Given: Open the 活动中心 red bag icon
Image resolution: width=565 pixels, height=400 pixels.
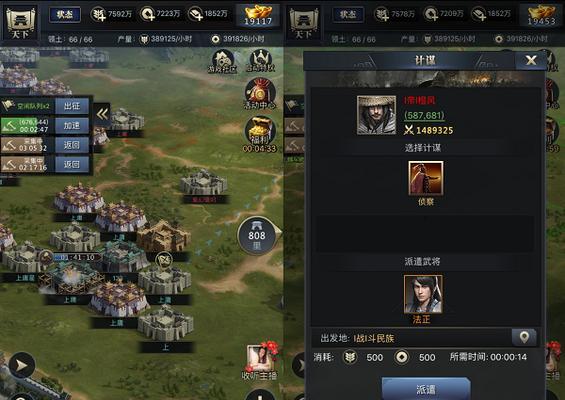Looking at the screenshot, I should tap(259, 93).
